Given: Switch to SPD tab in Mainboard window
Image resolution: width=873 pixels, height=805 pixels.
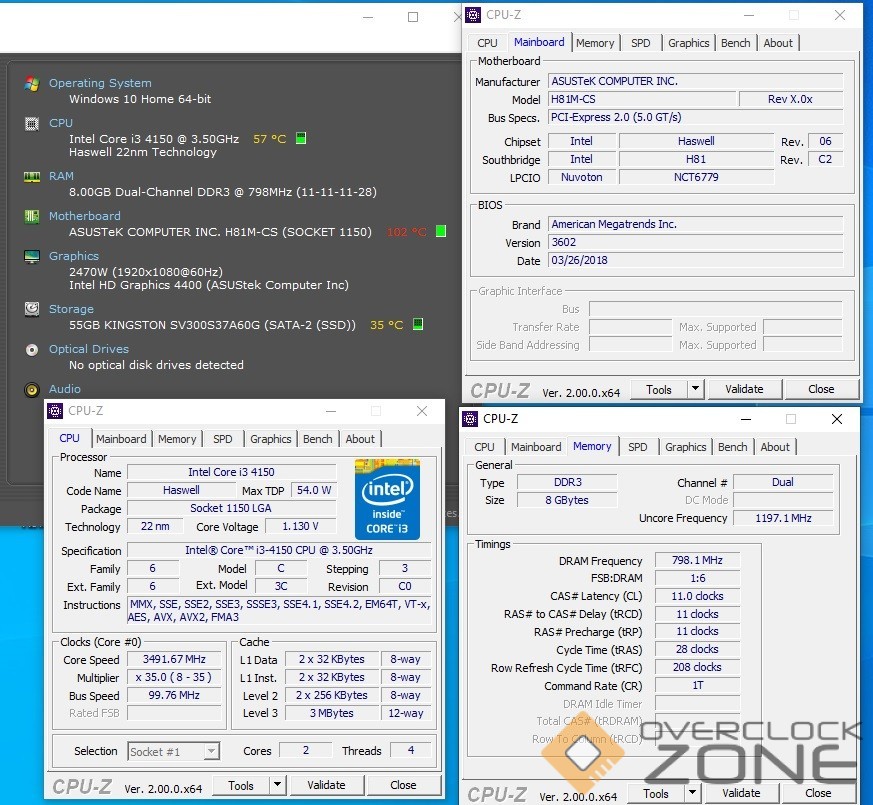Looking at the screenshot, I should click(641, 43).
